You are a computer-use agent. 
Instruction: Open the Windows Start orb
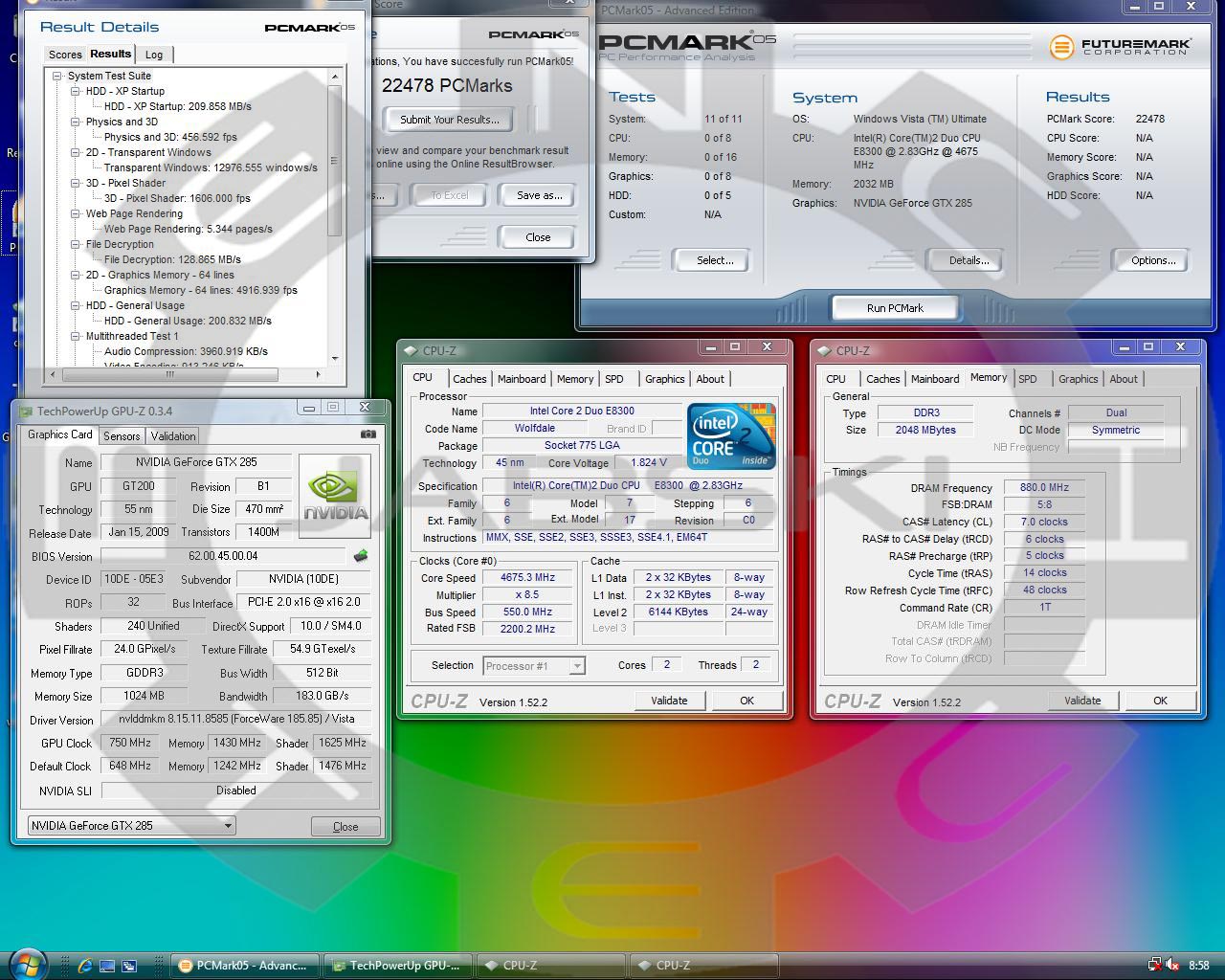point(28,964)
